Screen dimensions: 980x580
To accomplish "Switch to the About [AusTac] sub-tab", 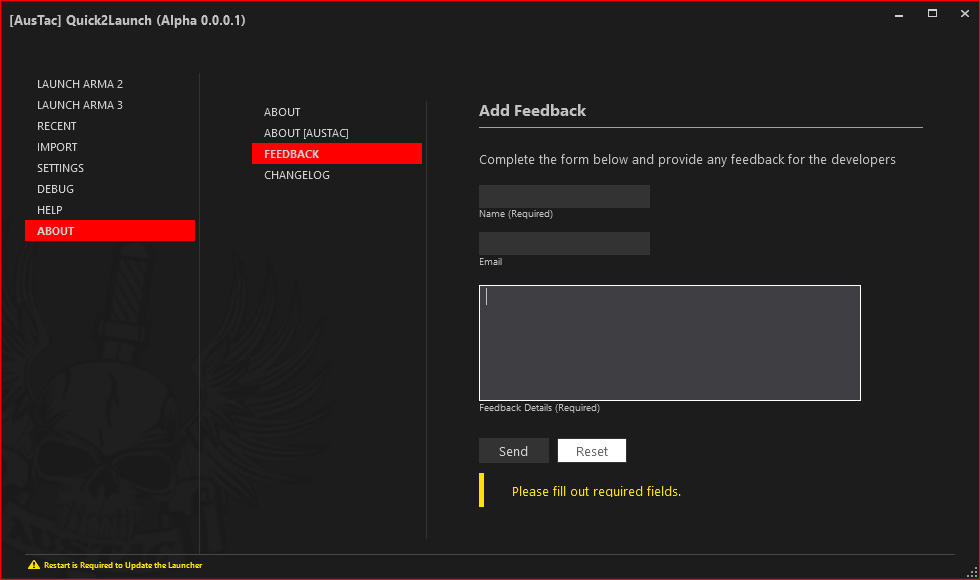I will [336, 133].
